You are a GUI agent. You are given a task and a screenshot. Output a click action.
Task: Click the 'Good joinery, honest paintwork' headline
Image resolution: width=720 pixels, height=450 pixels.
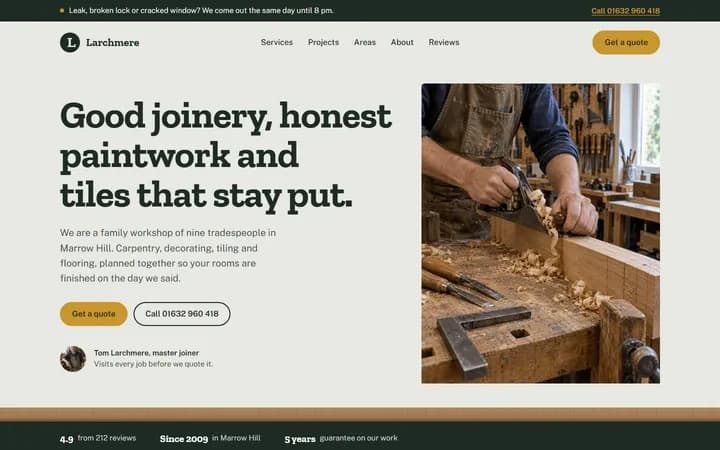(226, 156)
